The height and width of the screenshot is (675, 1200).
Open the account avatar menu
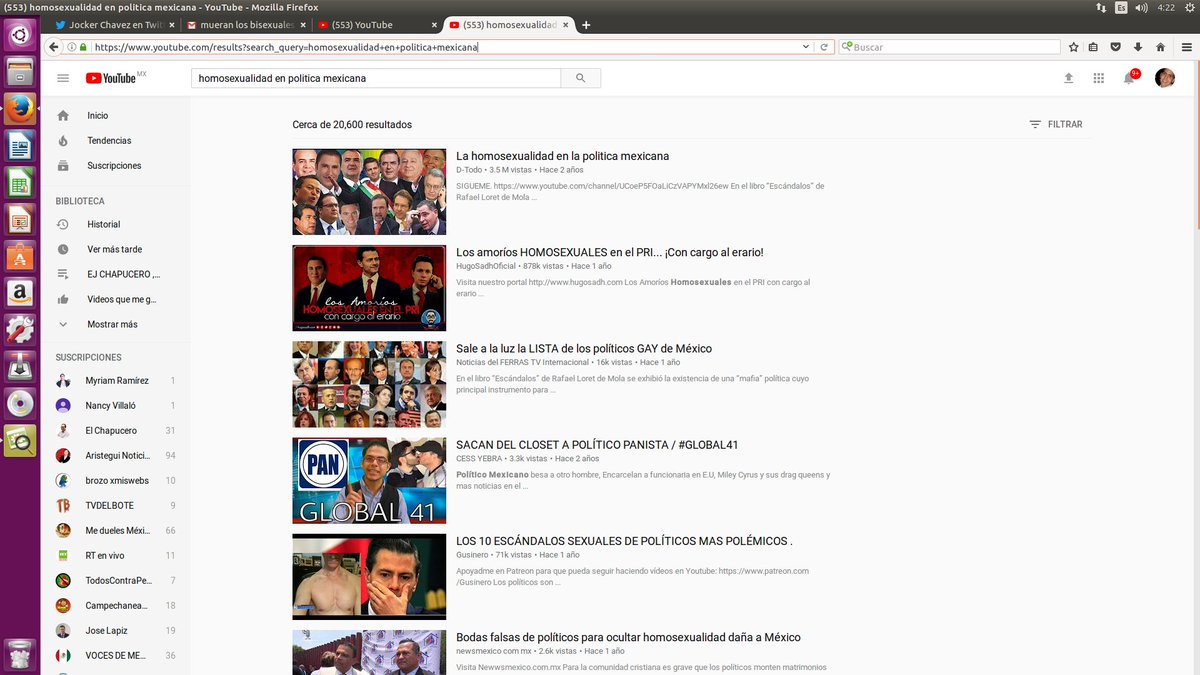tap(1165, 78)
